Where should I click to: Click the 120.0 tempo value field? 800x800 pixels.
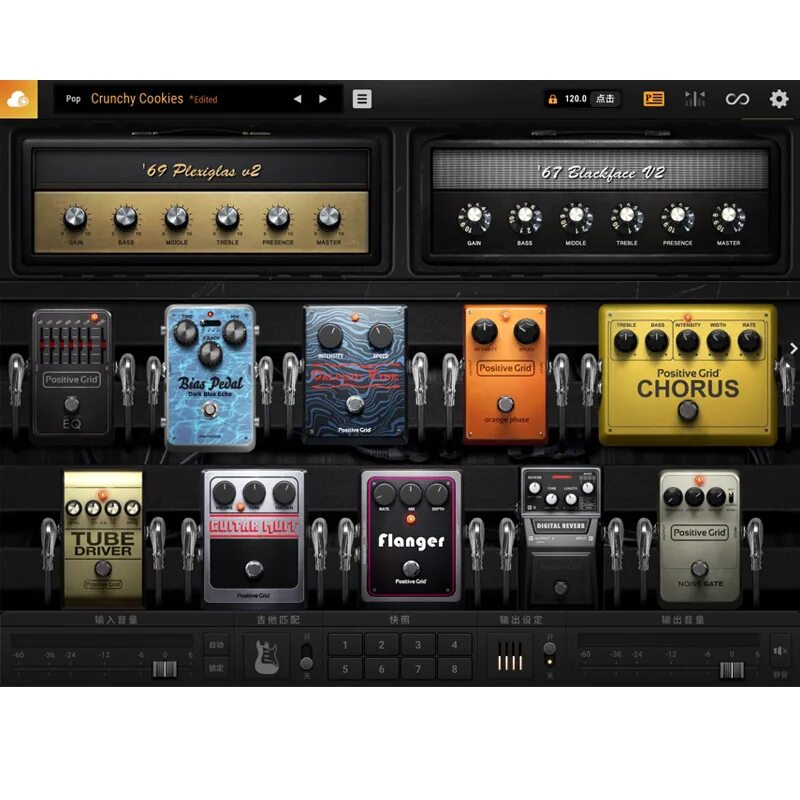point(576,99)
